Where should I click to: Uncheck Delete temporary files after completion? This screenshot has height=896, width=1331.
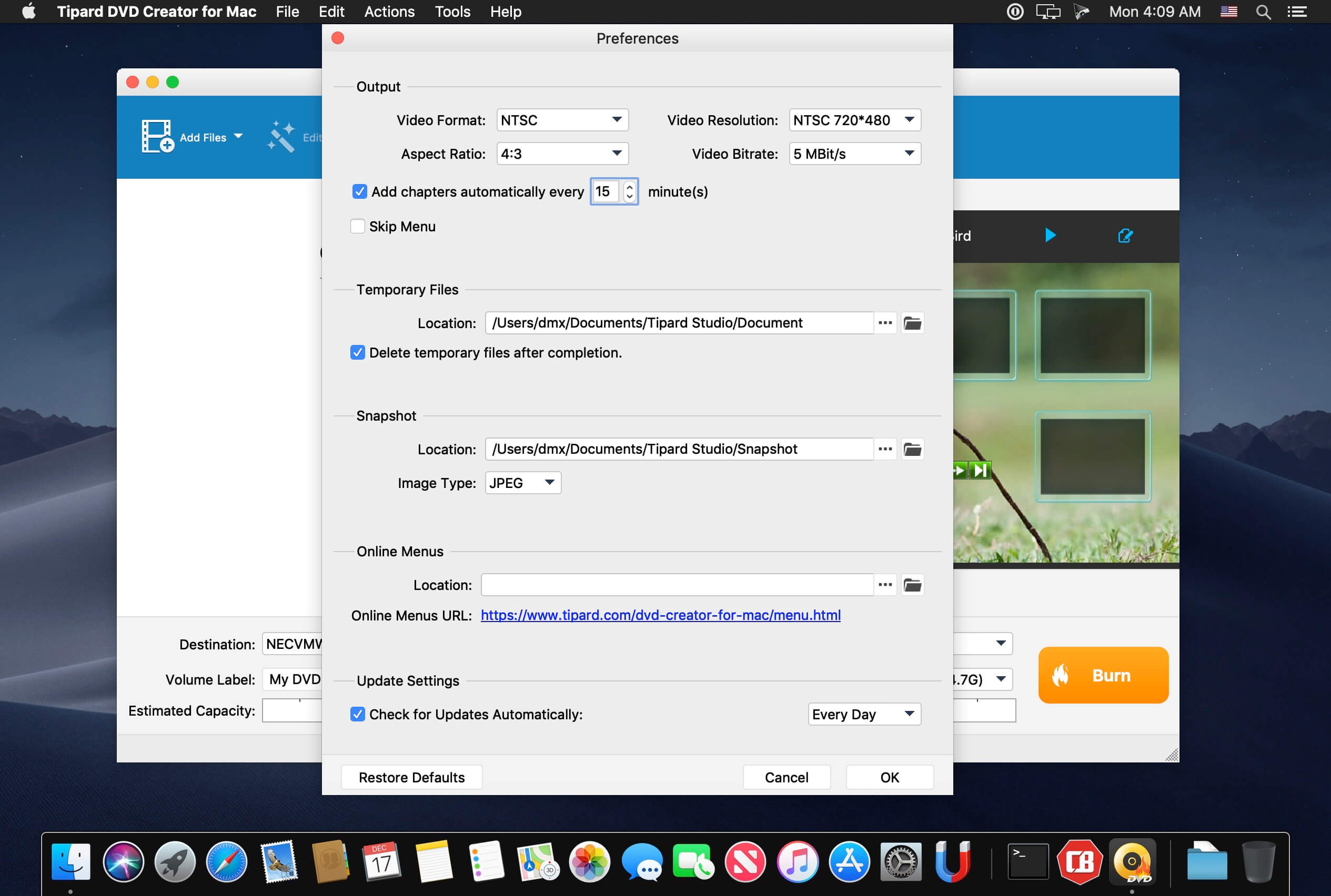click(358, 353)
